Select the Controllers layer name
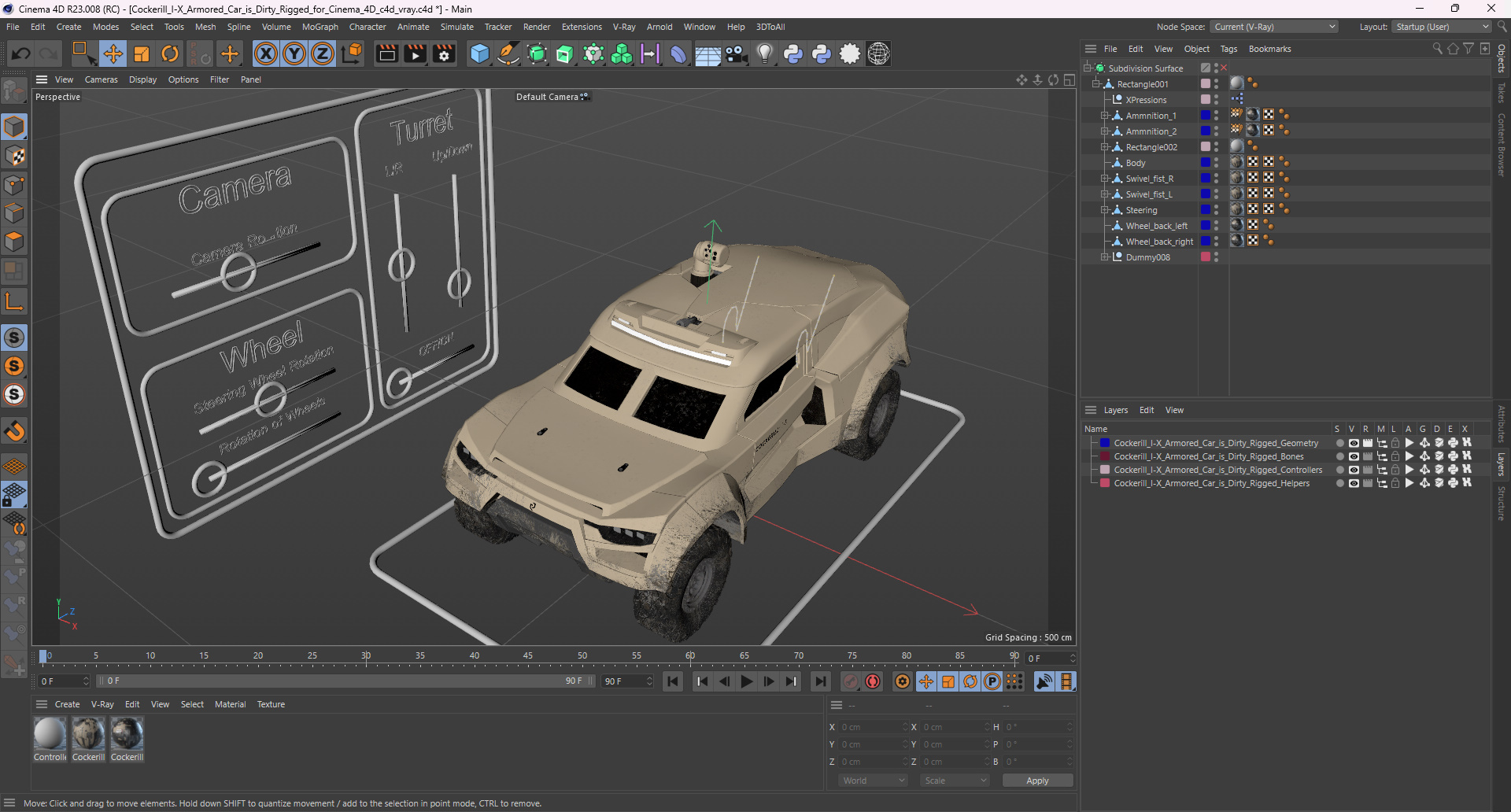The image size is (1511, 812). (x=1217, y=470)
